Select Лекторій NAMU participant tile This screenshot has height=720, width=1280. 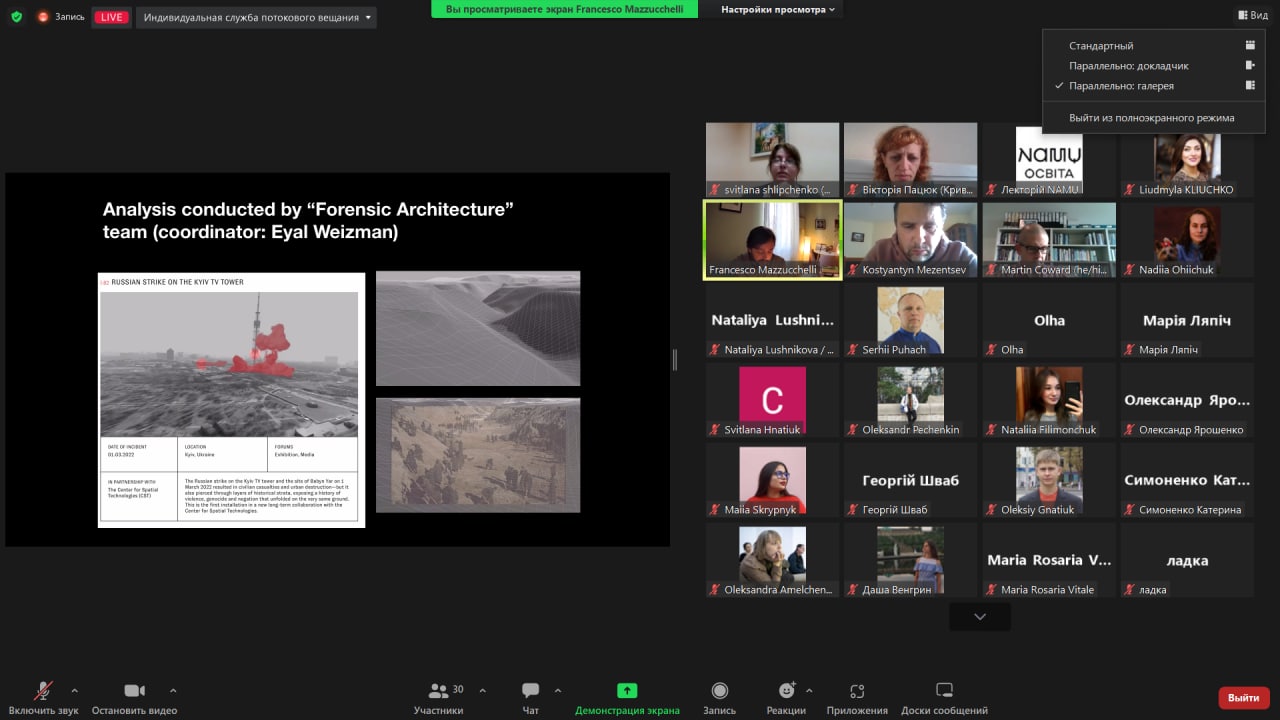(1049, 160)
